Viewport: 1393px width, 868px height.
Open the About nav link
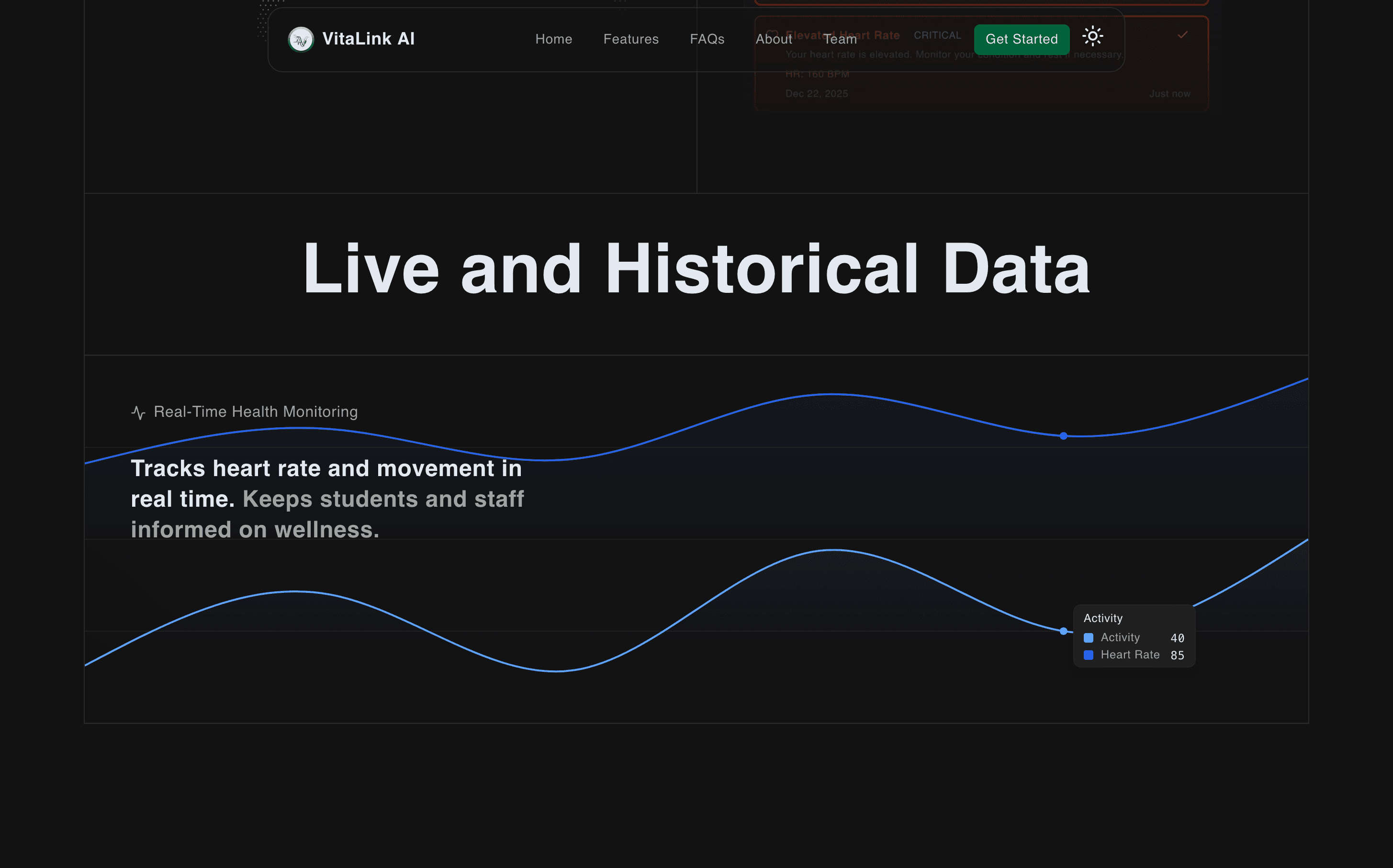[774, 39]
